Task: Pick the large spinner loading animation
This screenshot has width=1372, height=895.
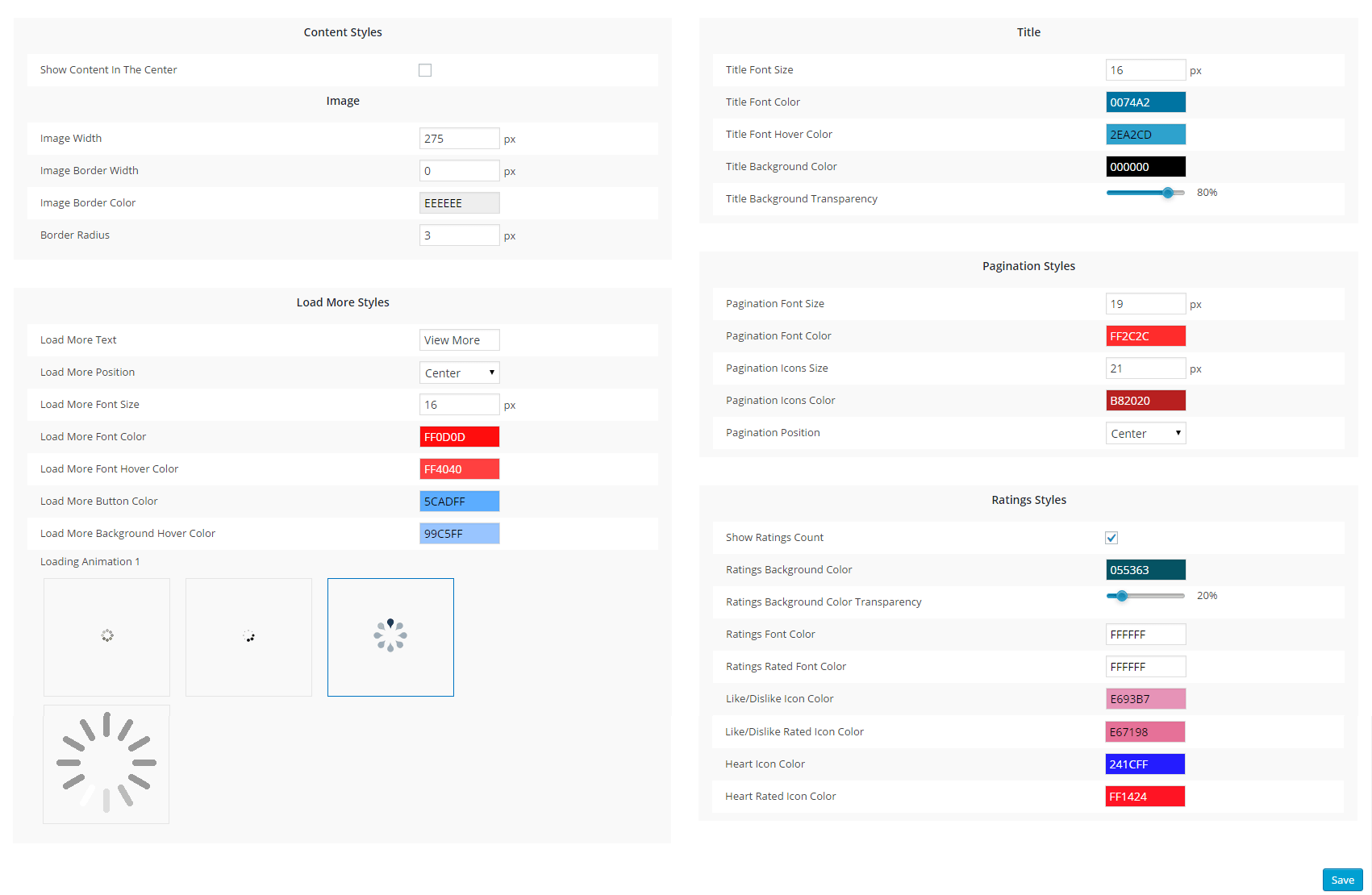Action: coord(106,763)
